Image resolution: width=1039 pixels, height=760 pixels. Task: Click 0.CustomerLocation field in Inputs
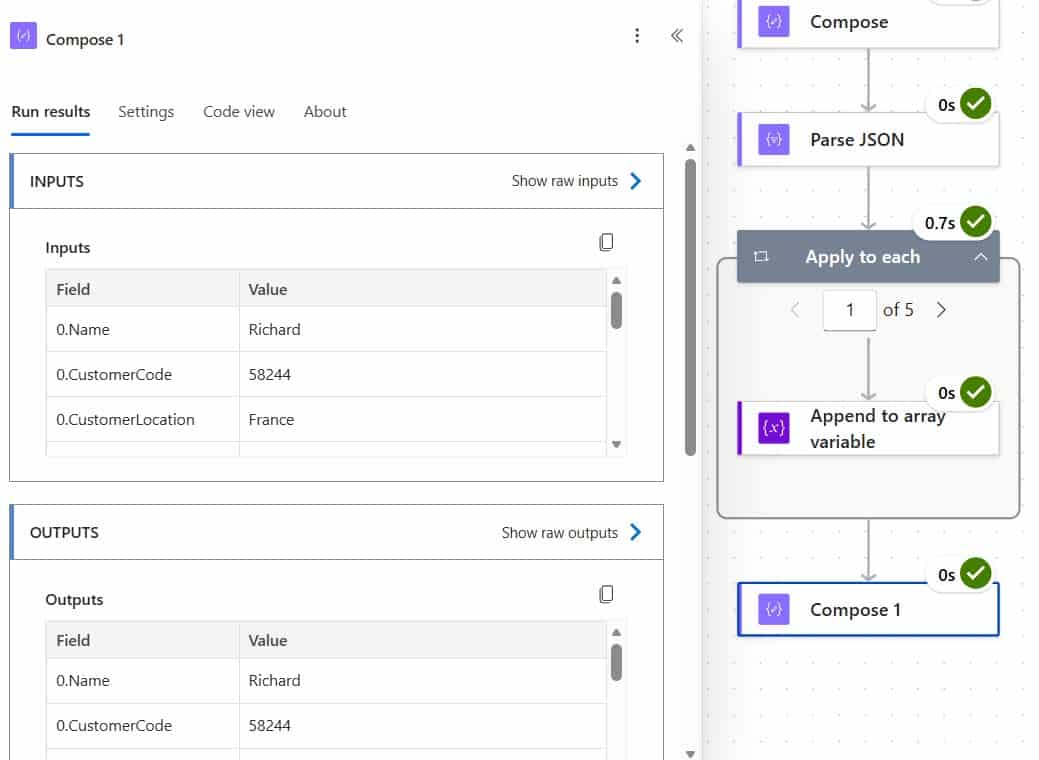coord(125,419)
